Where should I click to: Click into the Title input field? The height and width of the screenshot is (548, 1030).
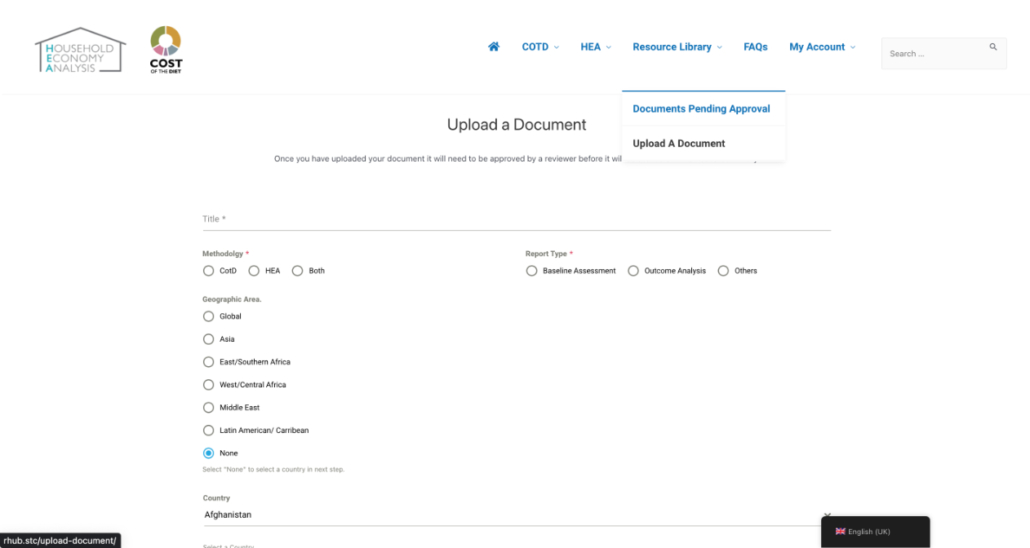click(x=516, y=219)
